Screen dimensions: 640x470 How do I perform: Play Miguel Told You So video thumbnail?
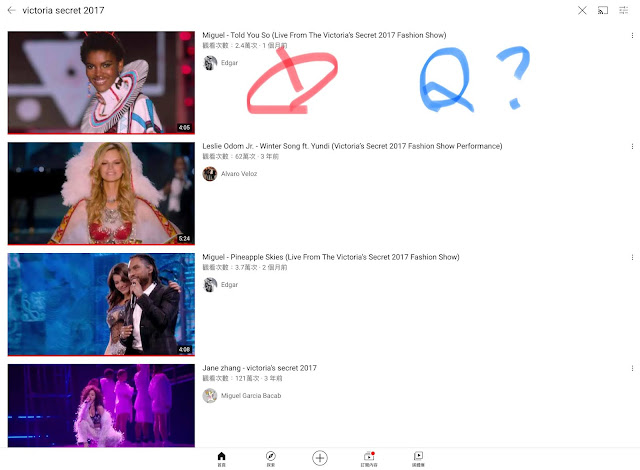(x=101, y=82)
